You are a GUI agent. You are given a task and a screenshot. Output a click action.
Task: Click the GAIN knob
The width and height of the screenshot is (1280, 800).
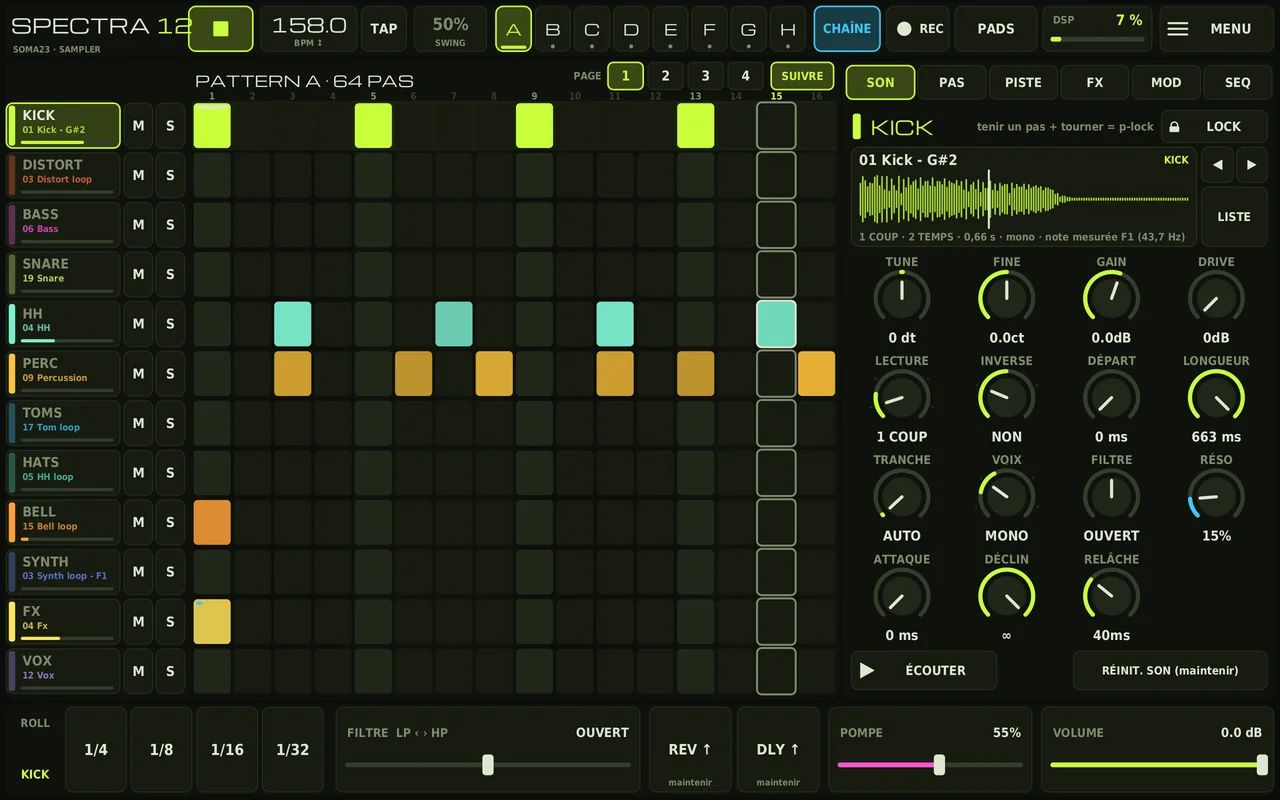point(1111,297)
